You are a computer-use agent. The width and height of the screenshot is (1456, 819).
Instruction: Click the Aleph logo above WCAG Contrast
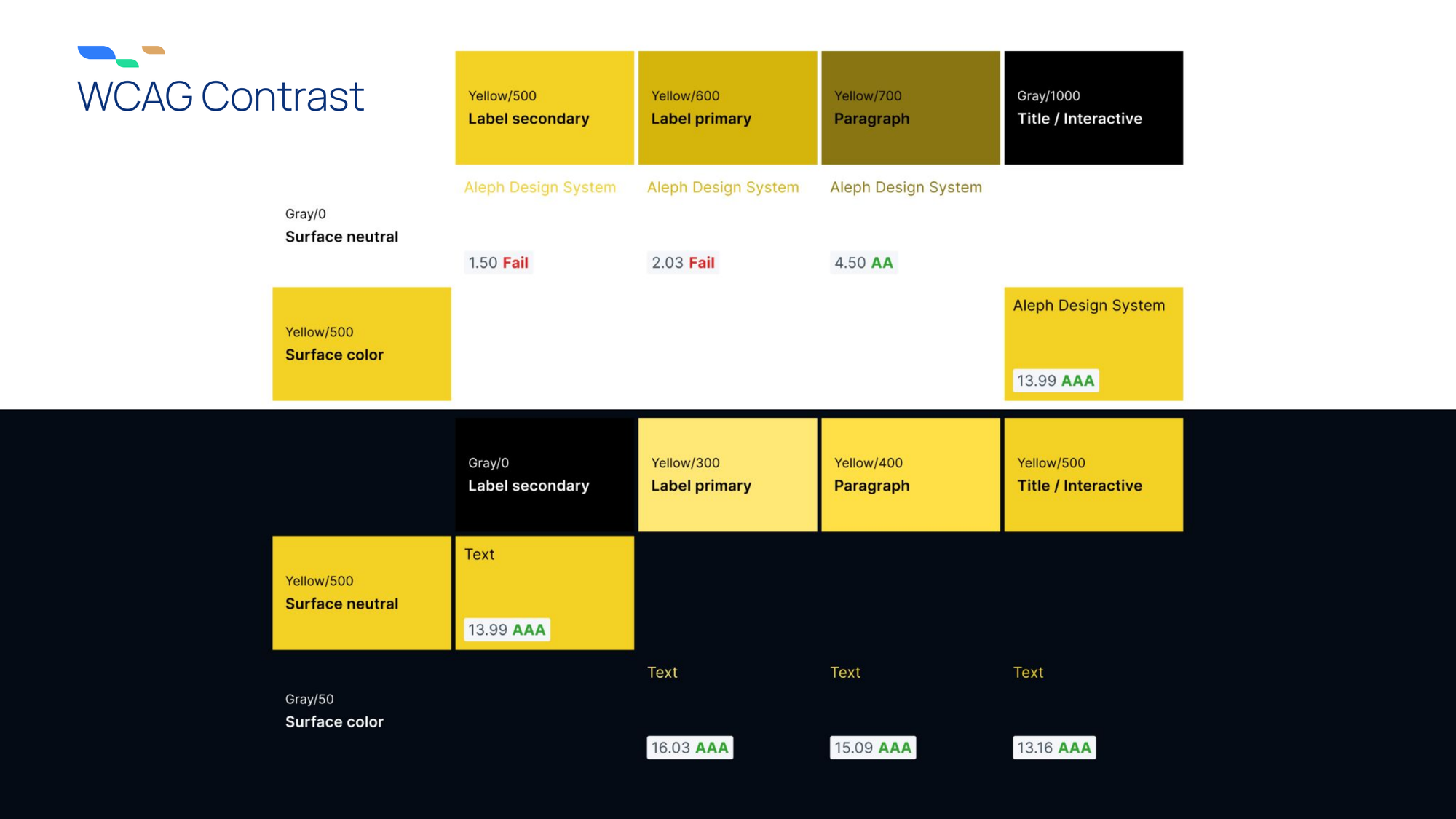pos(121,56)
